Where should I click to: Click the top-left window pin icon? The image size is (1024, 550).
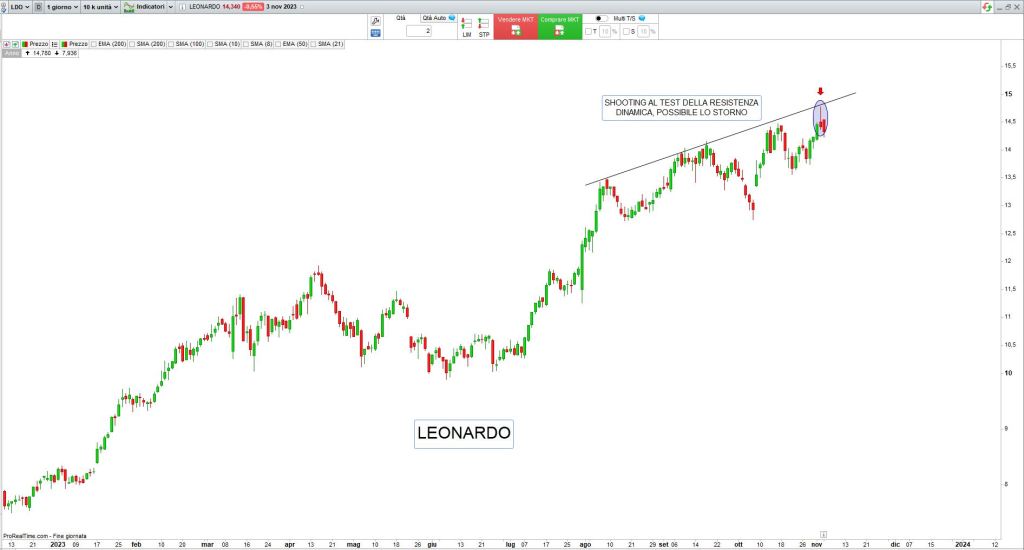[4, 7]
